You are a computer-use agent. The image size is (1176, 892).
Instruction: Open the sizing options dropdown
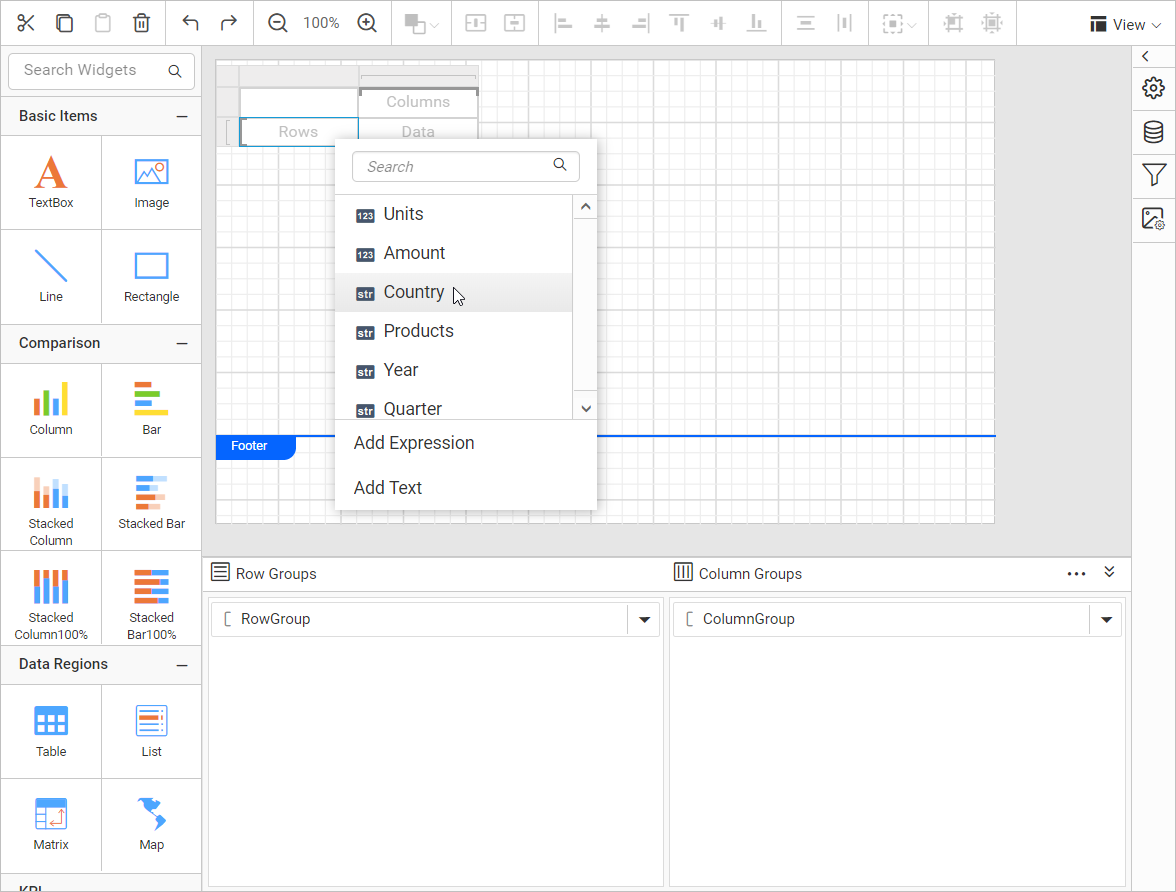898,24
